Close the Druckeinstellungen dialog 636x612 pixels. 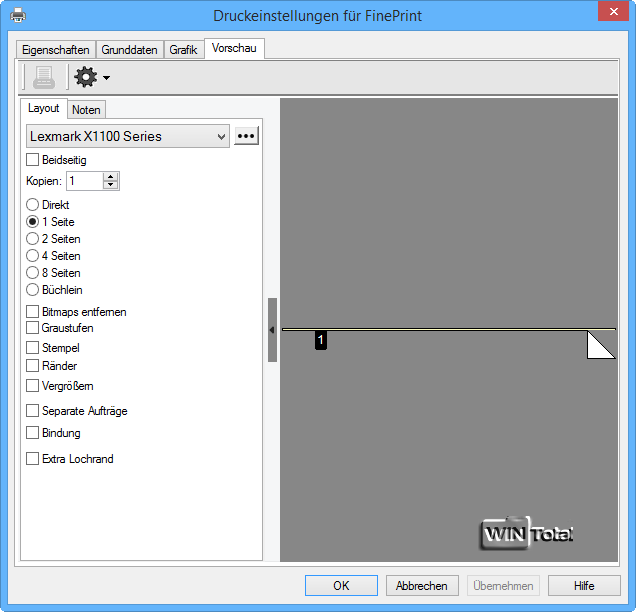[614, 11]
